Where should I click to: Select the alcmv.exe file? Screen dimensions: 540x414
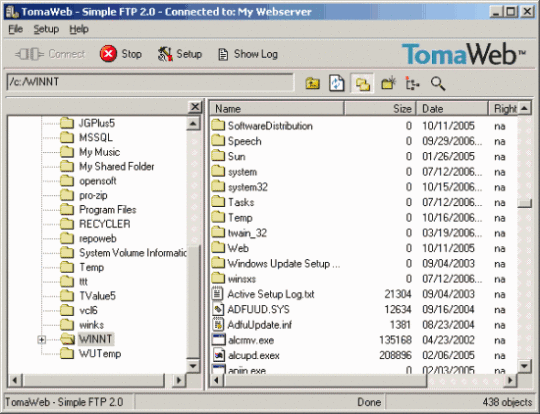pos(364,340)
